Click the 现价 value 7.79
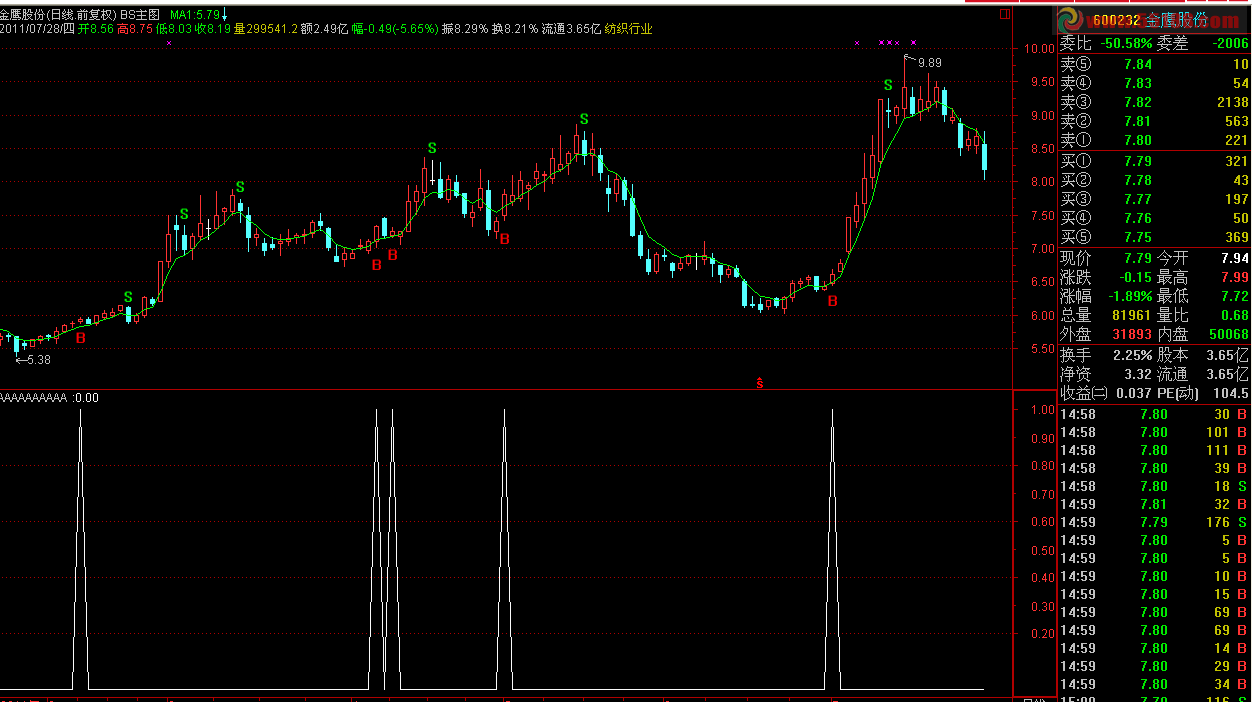 tap(1137, 258)
